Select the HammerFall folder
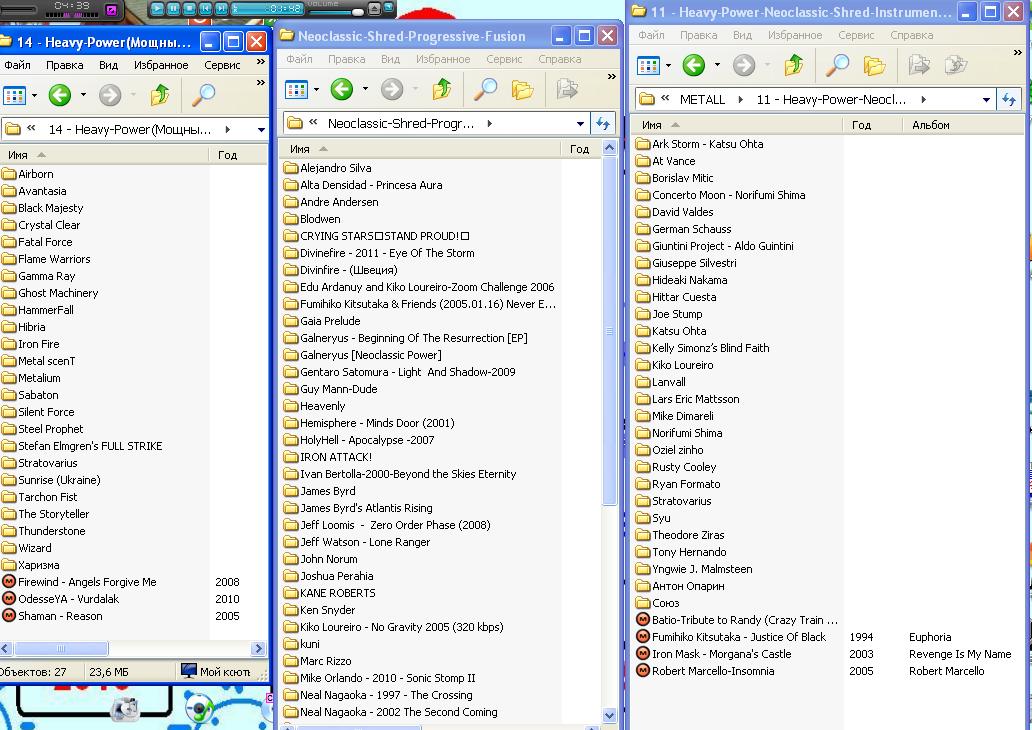This screenshot has width=1032, height=730. (38, 310)
